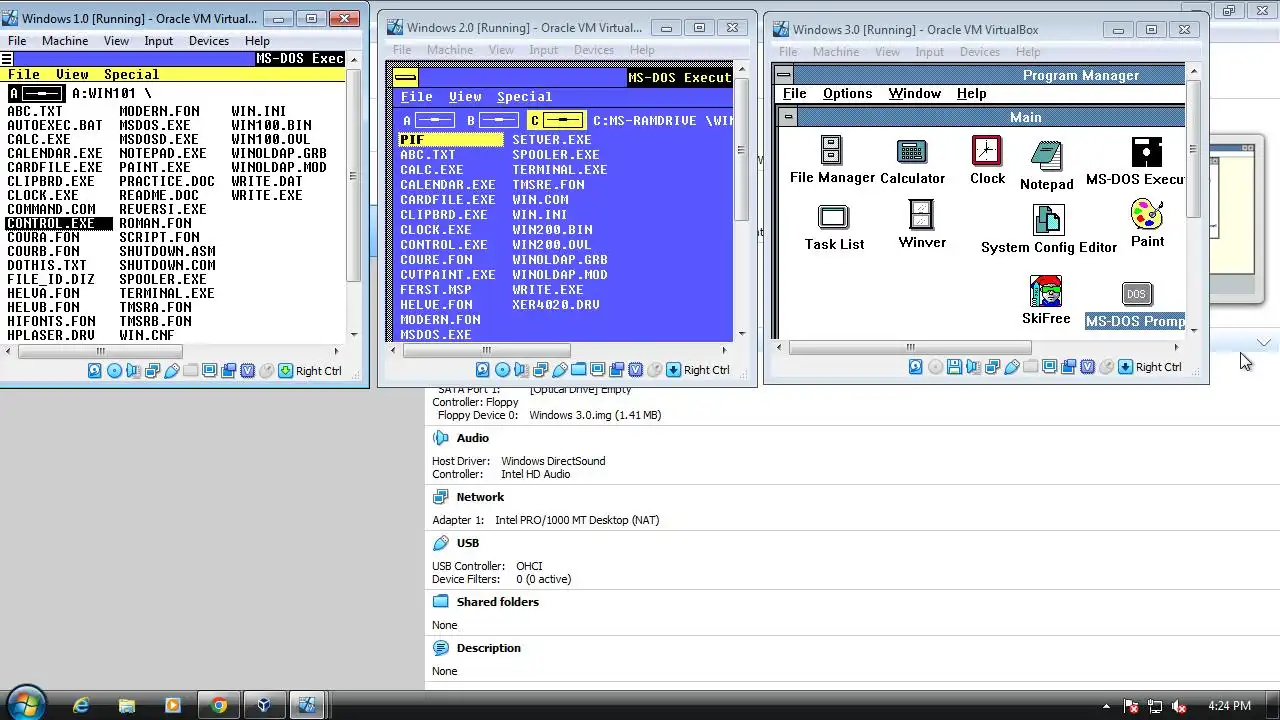Open Program Manager control menu box

click(784, 75)
